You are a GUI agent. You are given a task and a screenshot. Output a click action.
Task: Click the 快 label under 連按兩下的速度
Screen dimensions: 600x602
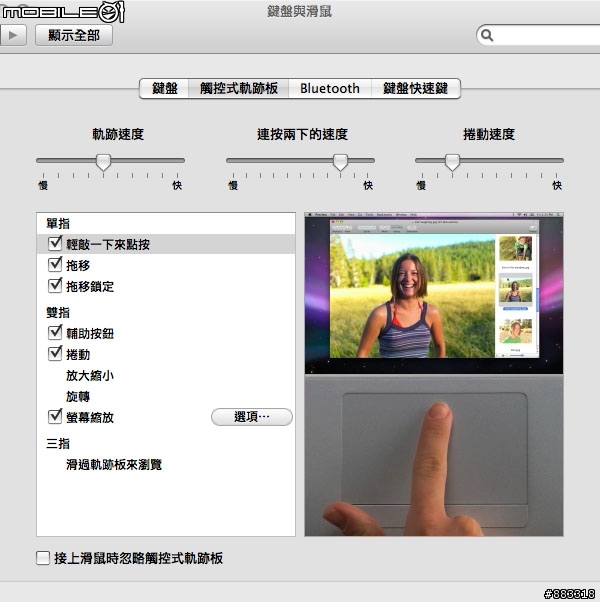pos(368,185)
